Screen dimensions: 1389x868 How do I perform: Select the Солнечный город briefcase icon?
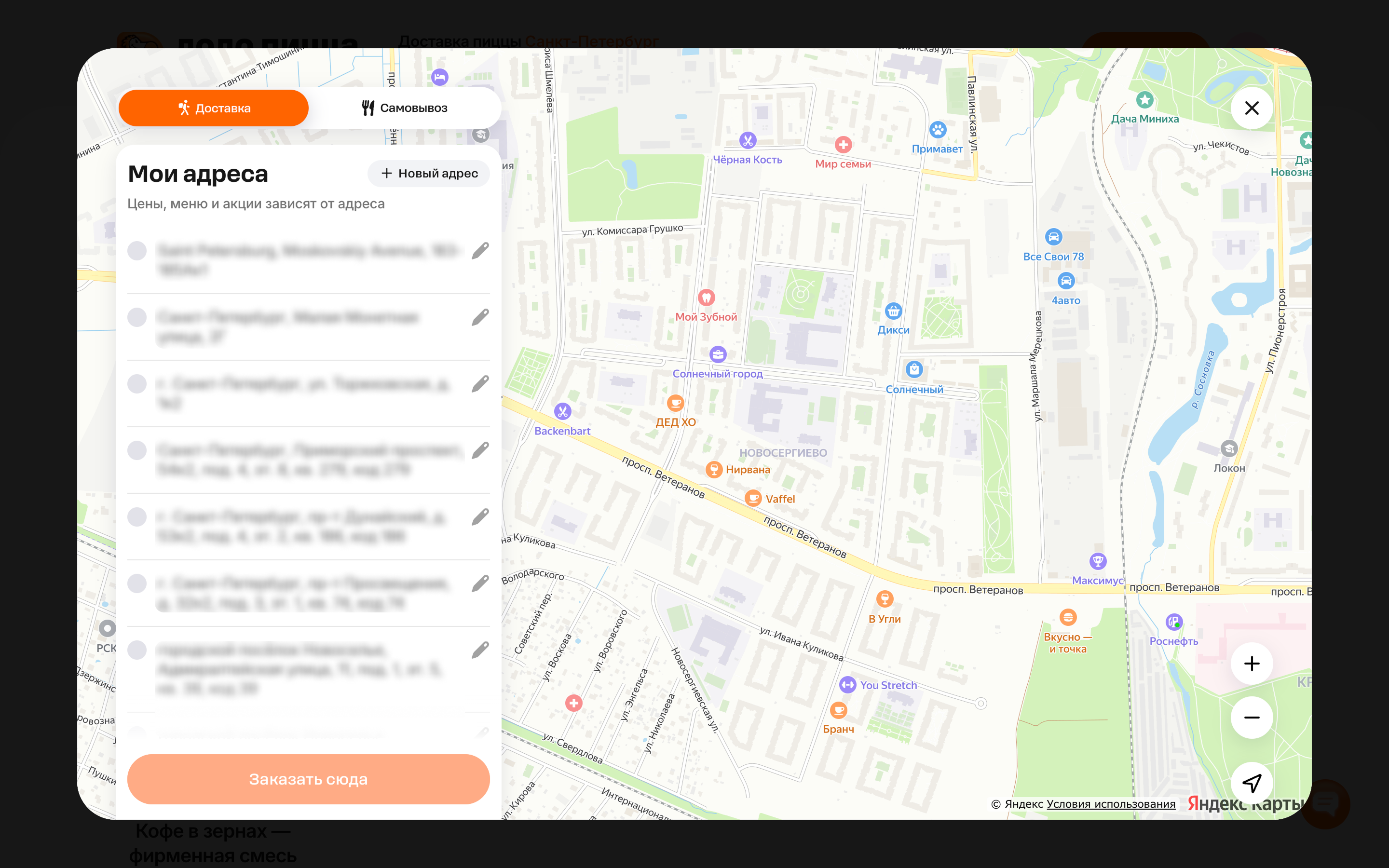pos(718,354)
